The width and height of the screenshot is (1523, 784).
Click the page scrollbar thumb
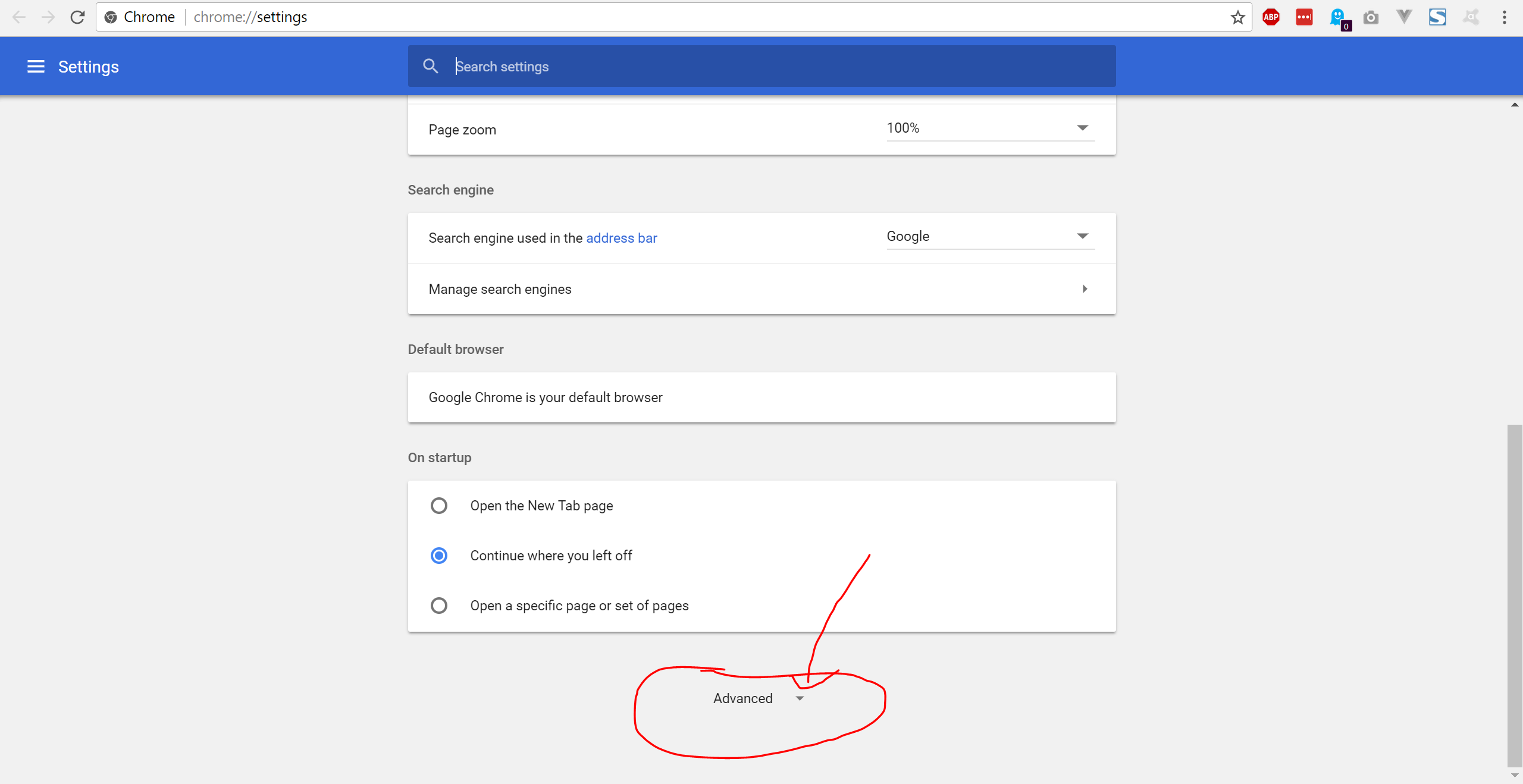click(x=1515, y=595)
